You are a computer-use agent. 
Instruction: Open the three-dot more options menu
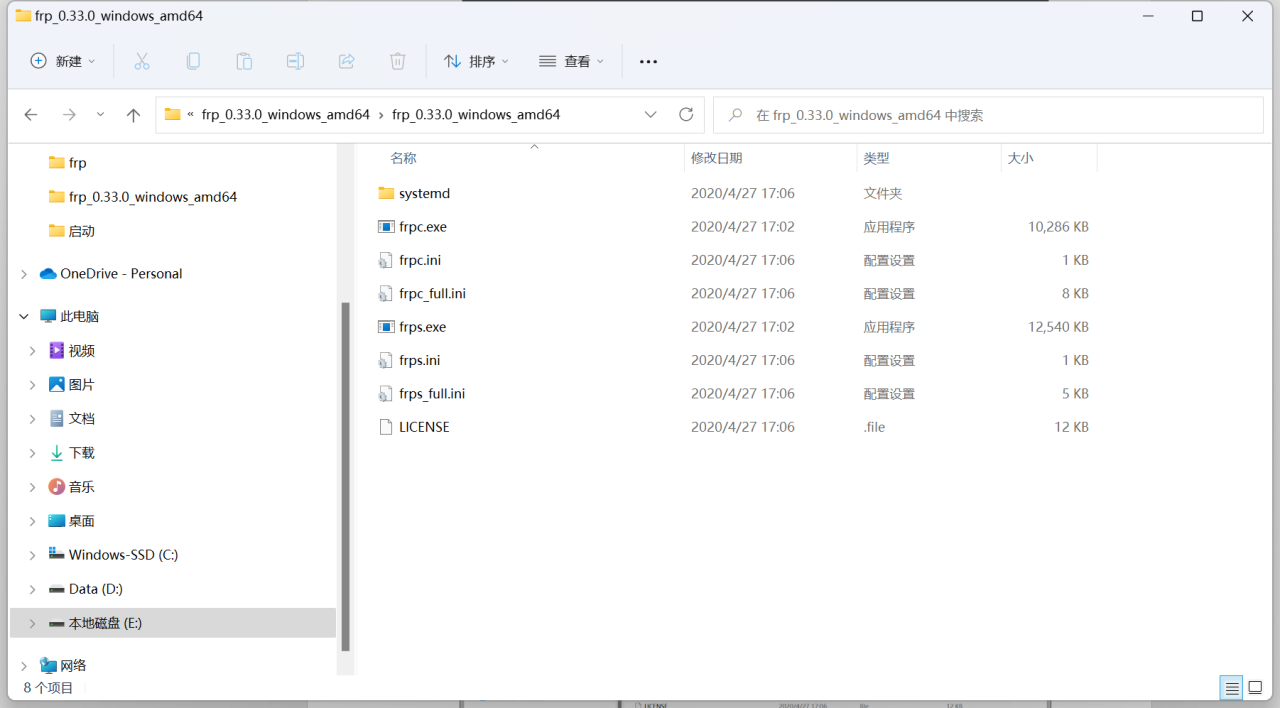pyautogui.click(x=648, y=61)
